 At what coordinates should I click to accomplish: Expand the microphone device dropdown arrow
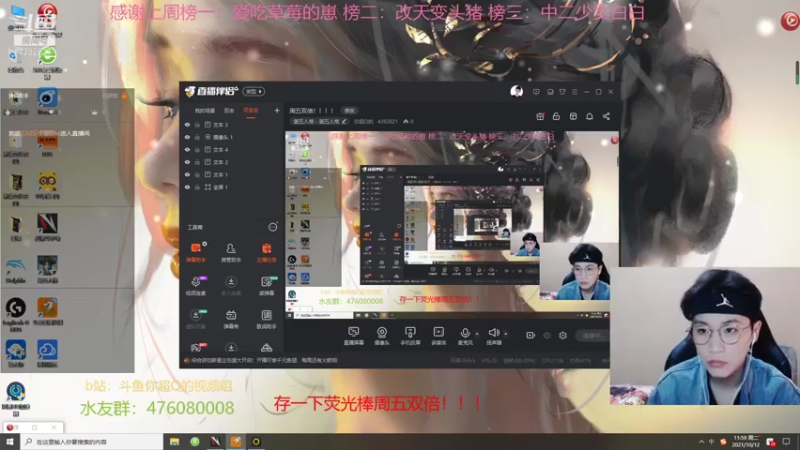coord(477,334)
